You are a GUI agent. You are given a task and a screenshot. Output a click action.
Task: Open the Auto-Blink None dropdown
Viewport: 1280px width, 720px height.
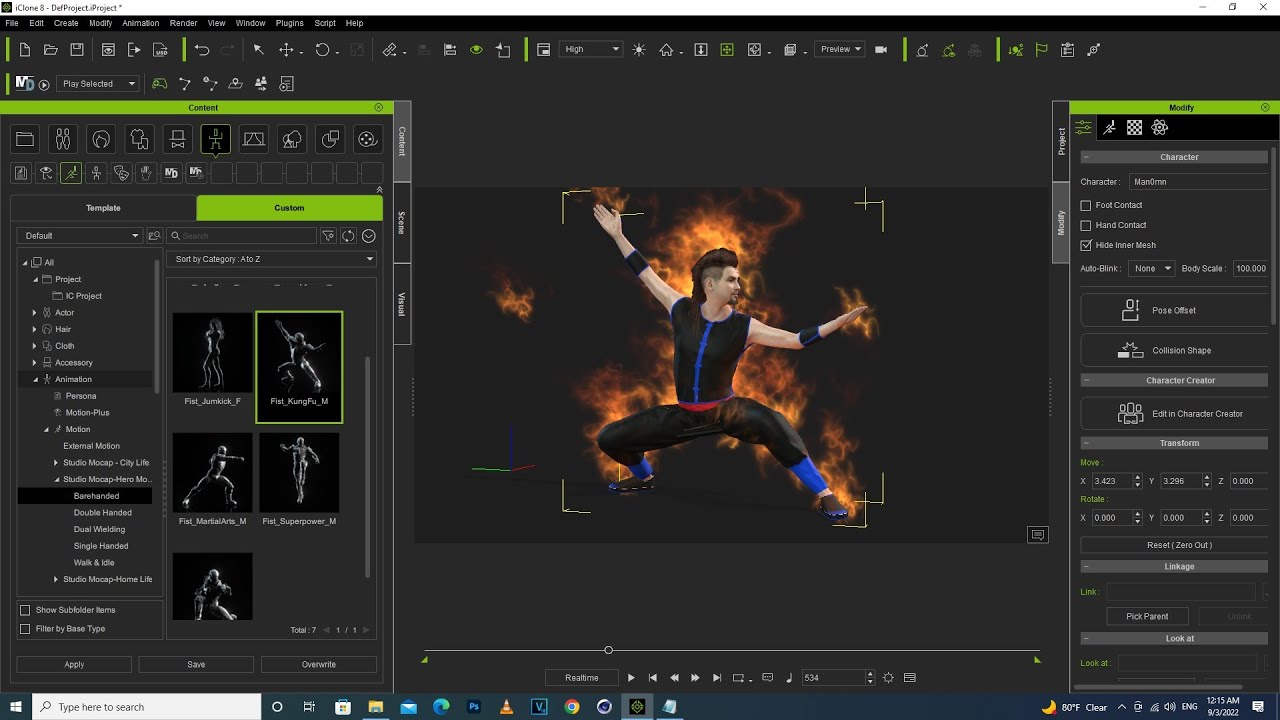click(1151, 268)
